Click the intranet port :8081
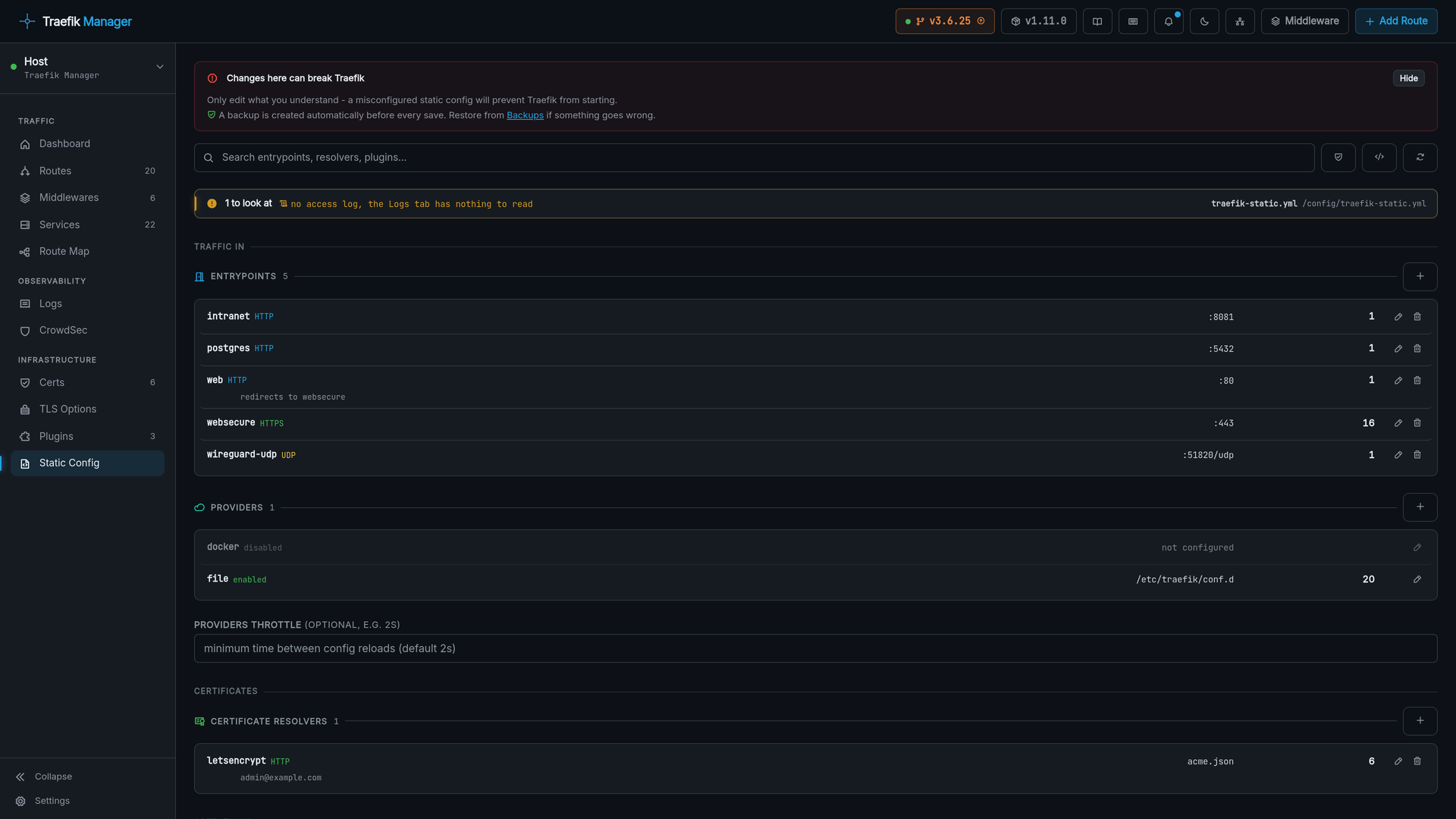Viewport: 1456px width, 819px height. [1221, 317]
